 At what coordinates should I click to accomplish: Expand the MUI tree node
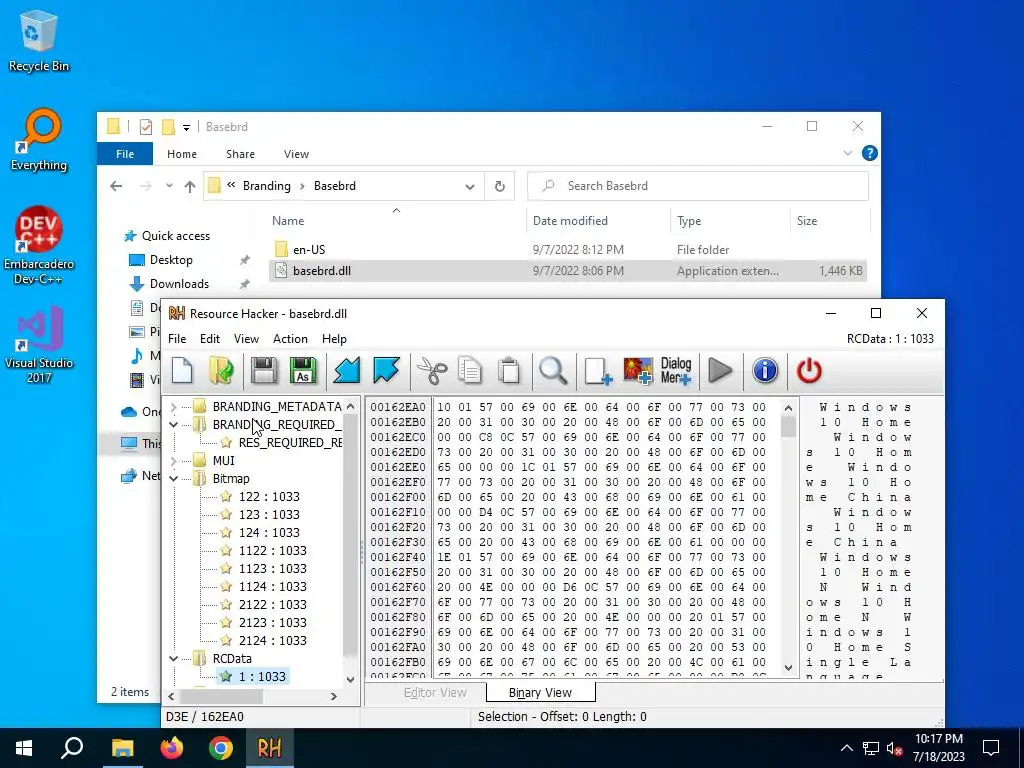click(174, 460)
